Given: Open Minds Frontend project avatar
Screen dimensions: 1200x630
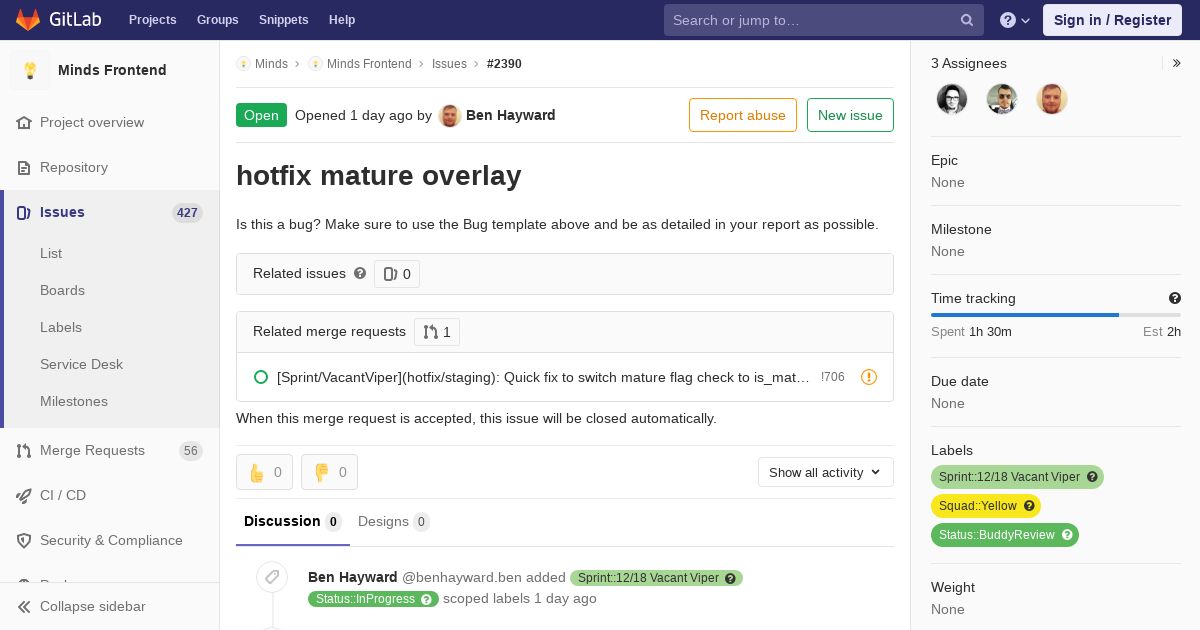Looking at the screenshot, I should click(30, 70).
